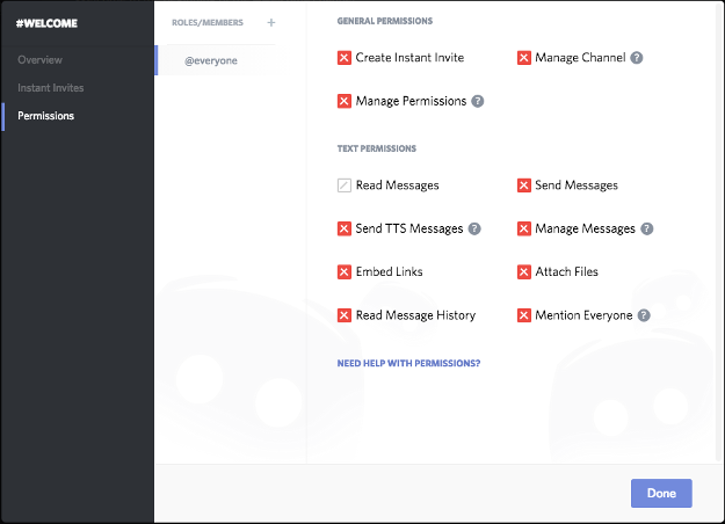Toggle Send Messages permission checkbox
The height and width of the screenshot is (524, 725).
524,185
